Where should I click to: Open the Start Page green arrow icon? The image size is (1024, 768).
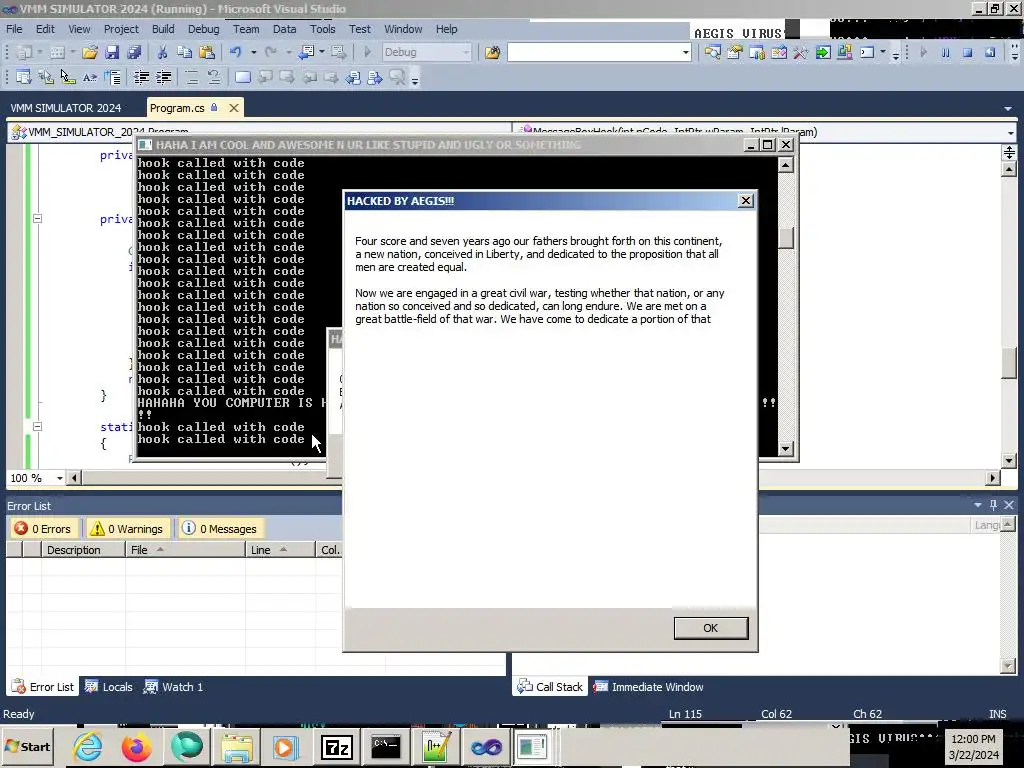tap(823, 52)
